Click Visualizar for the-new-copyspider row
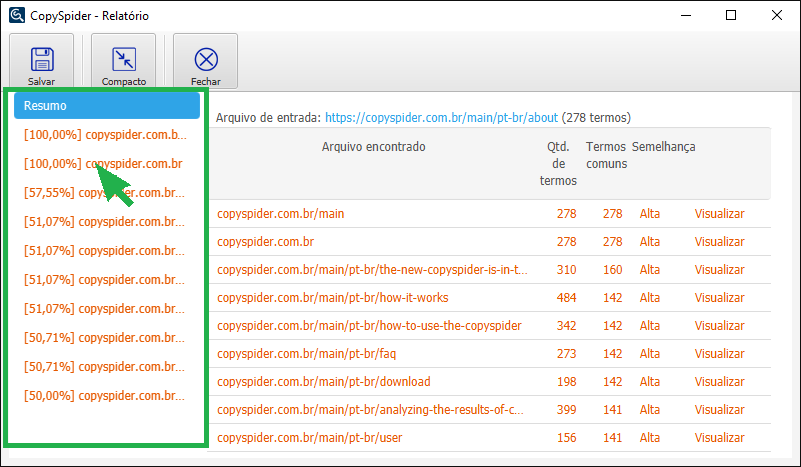This screenshot has height=467, width=801. coord(719,270)
